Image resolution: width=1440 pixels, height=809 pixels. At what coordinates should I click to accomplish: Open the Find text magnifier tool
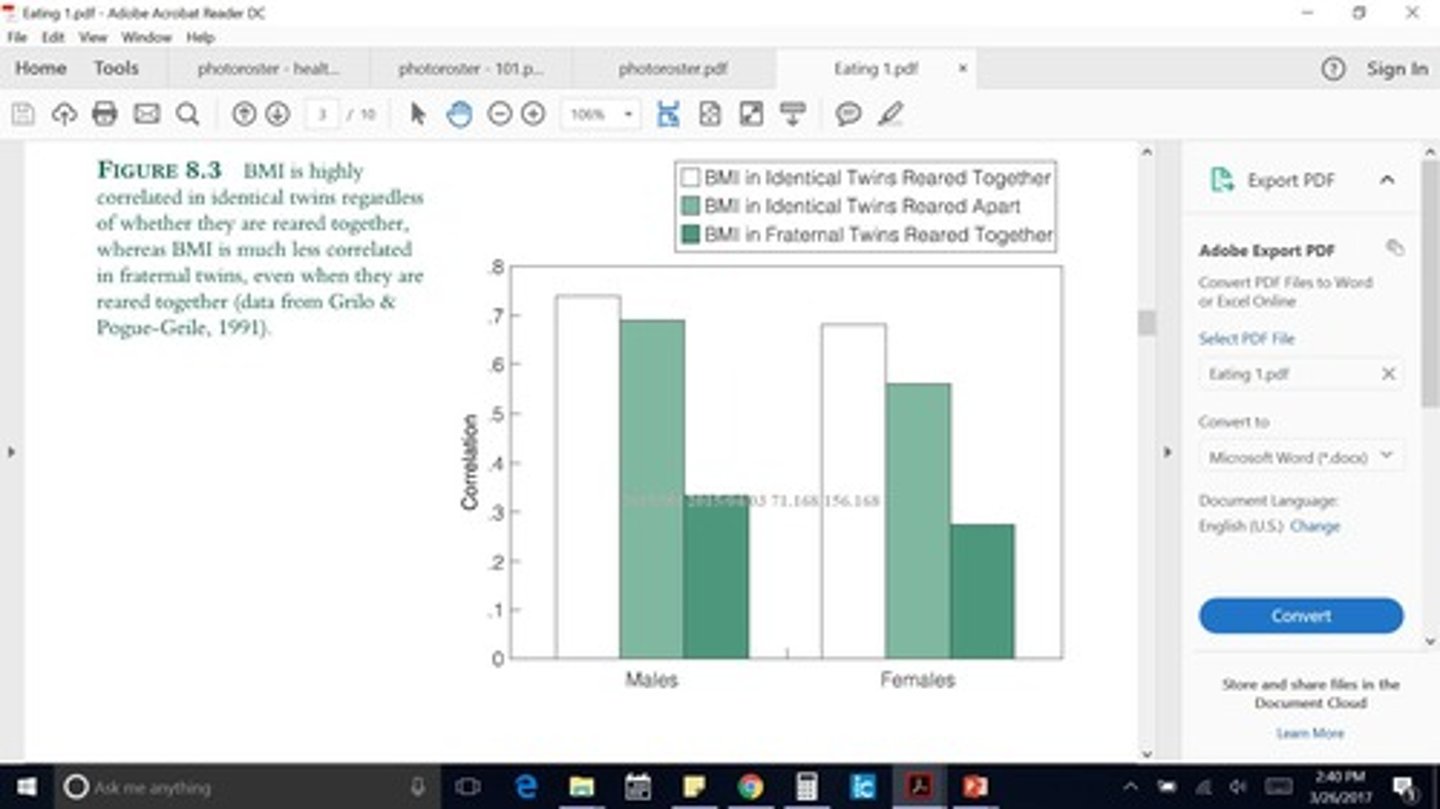[x=187, y=114]
